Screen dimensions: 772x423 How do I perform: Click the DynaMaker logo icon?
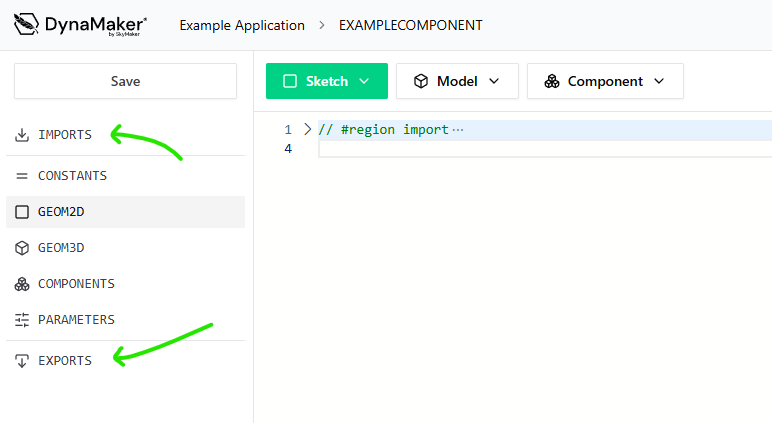click(x=27, y=25)
